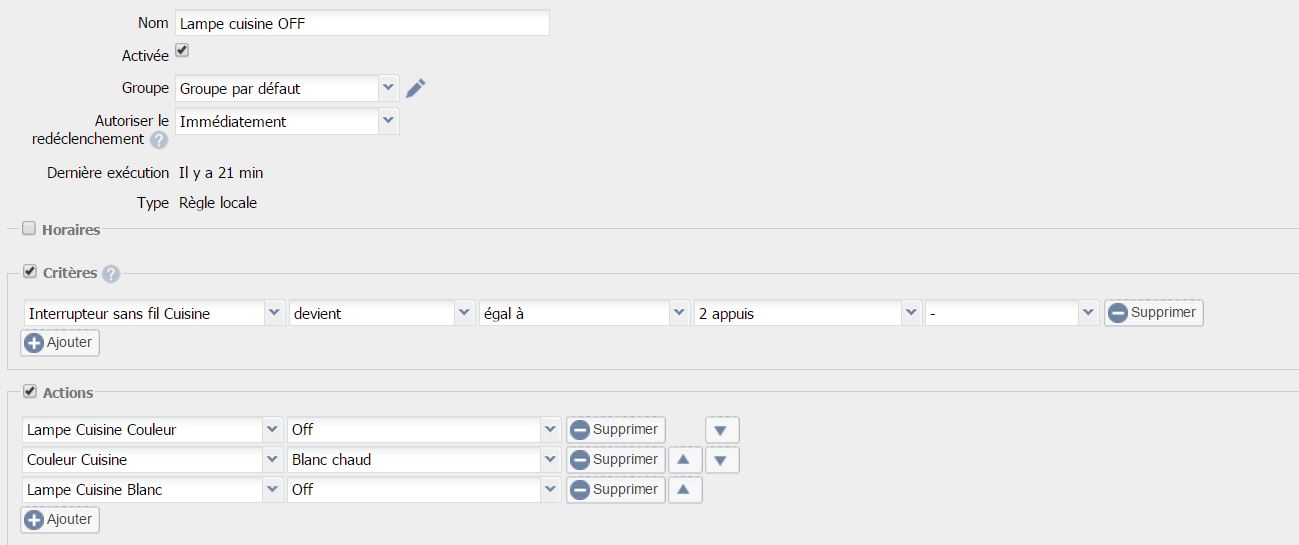Image resolution: width=1299 pixels, height=545 pixels.
Task: Click the pencil icon to edit the Groupe
Action: point(416,88)
